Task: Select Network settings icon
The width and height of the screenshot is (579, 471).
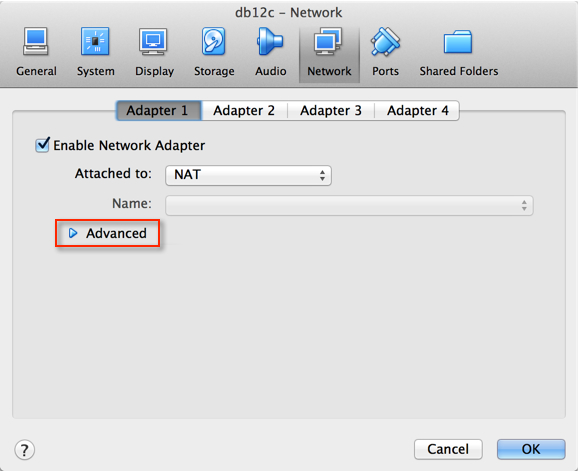Action: coord(328,41)
